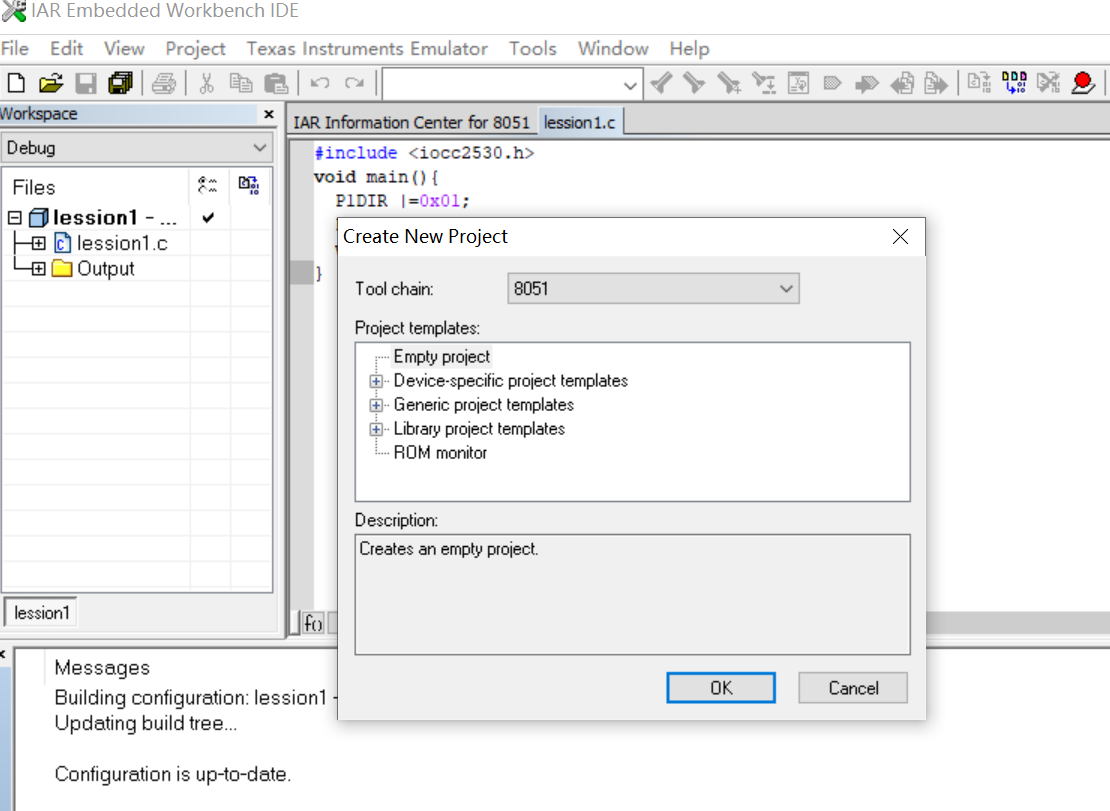1110x811 pixels.
Task: Open the Help menu
Action: tap(690, 49)
